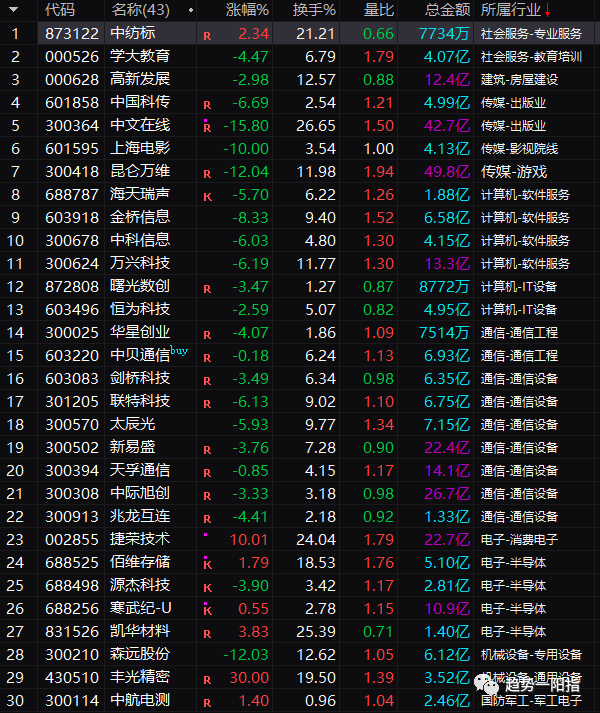Sort by 总金额 column header

[447, 10]
